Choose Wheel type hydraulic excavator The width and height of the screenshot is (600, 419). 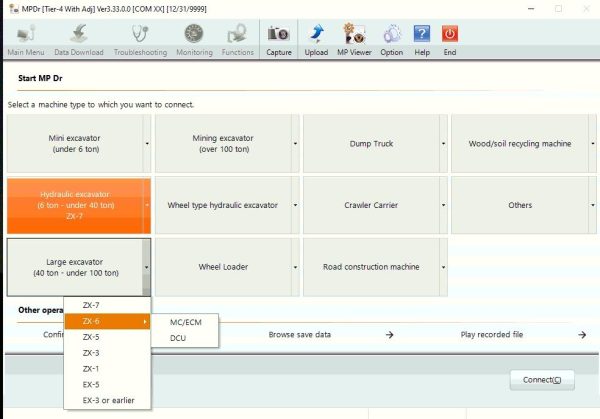click(x=223, y=205)
